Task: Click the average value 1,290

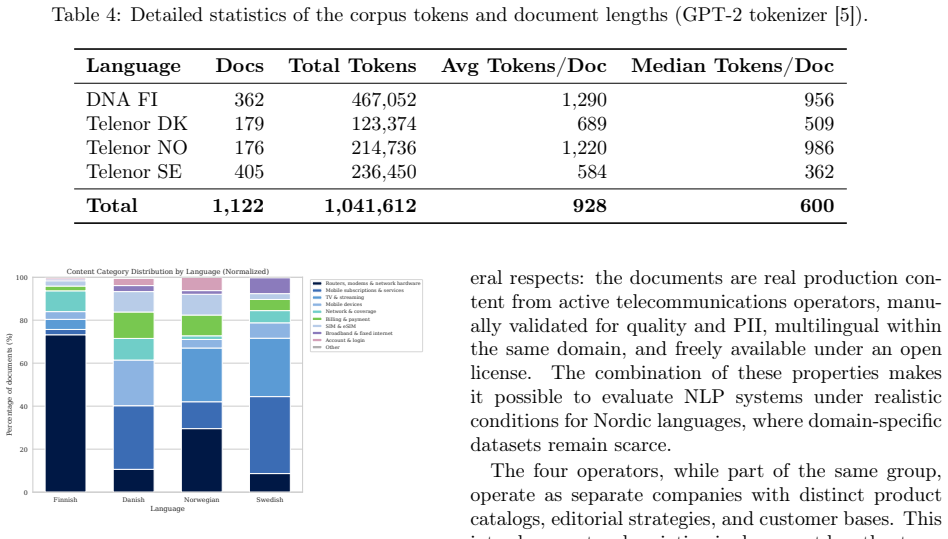Action: click(x=584, y=100)
